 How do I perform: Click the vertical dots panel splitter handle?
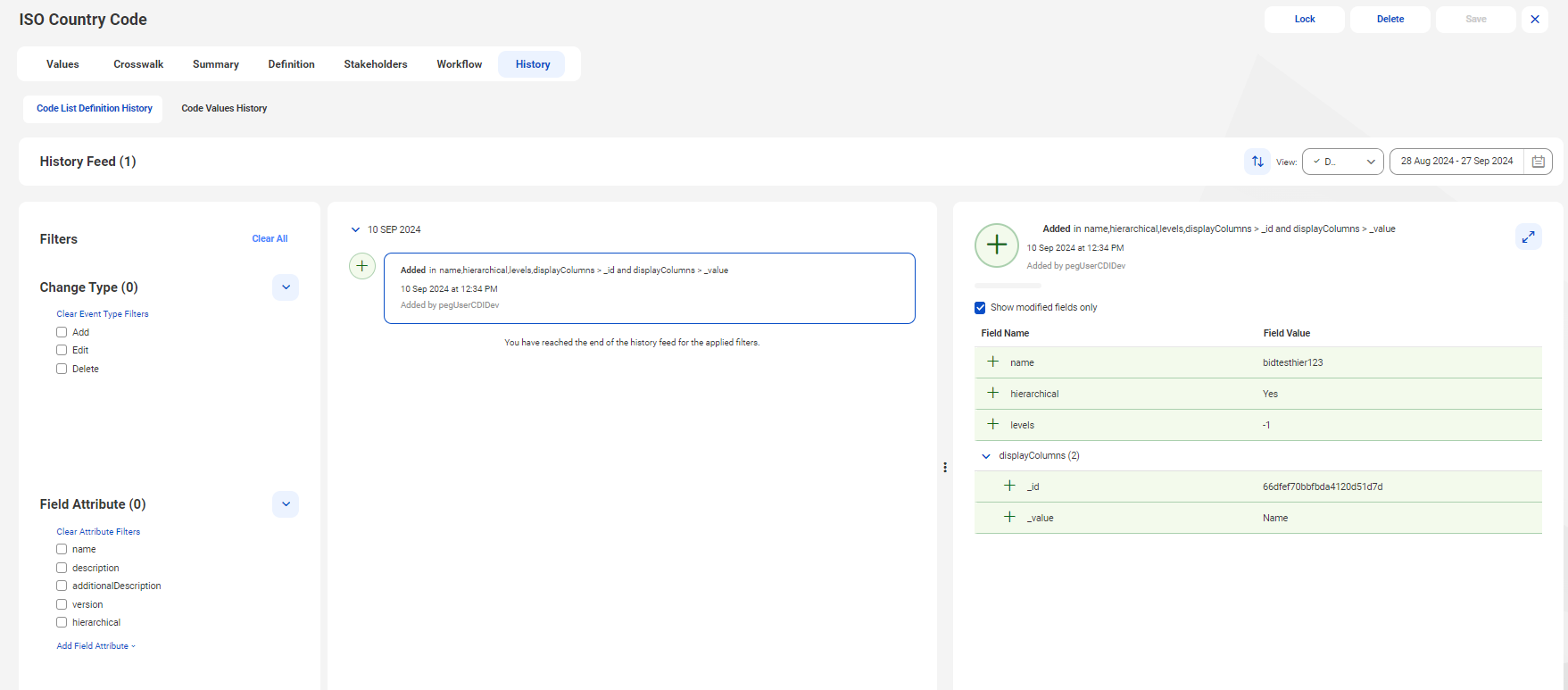945,467
